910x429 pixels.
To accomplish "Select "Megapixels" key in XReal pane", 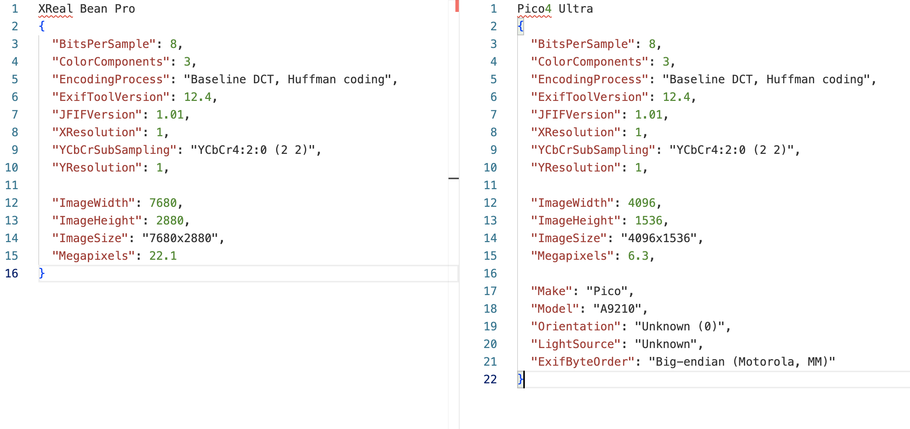I will pos(96,256).
